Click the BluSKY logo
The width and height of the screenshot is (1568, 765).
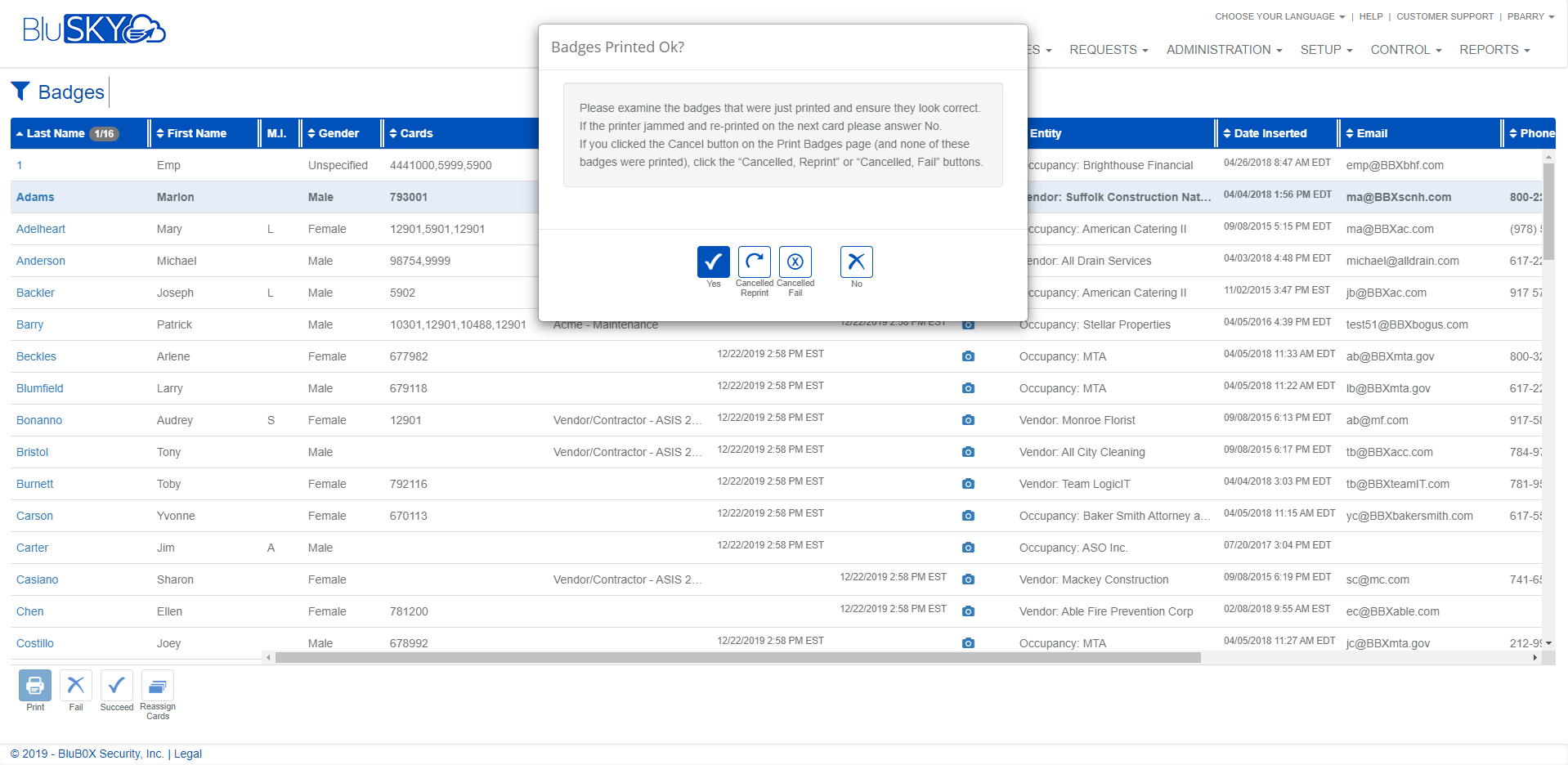coord(92,29)
